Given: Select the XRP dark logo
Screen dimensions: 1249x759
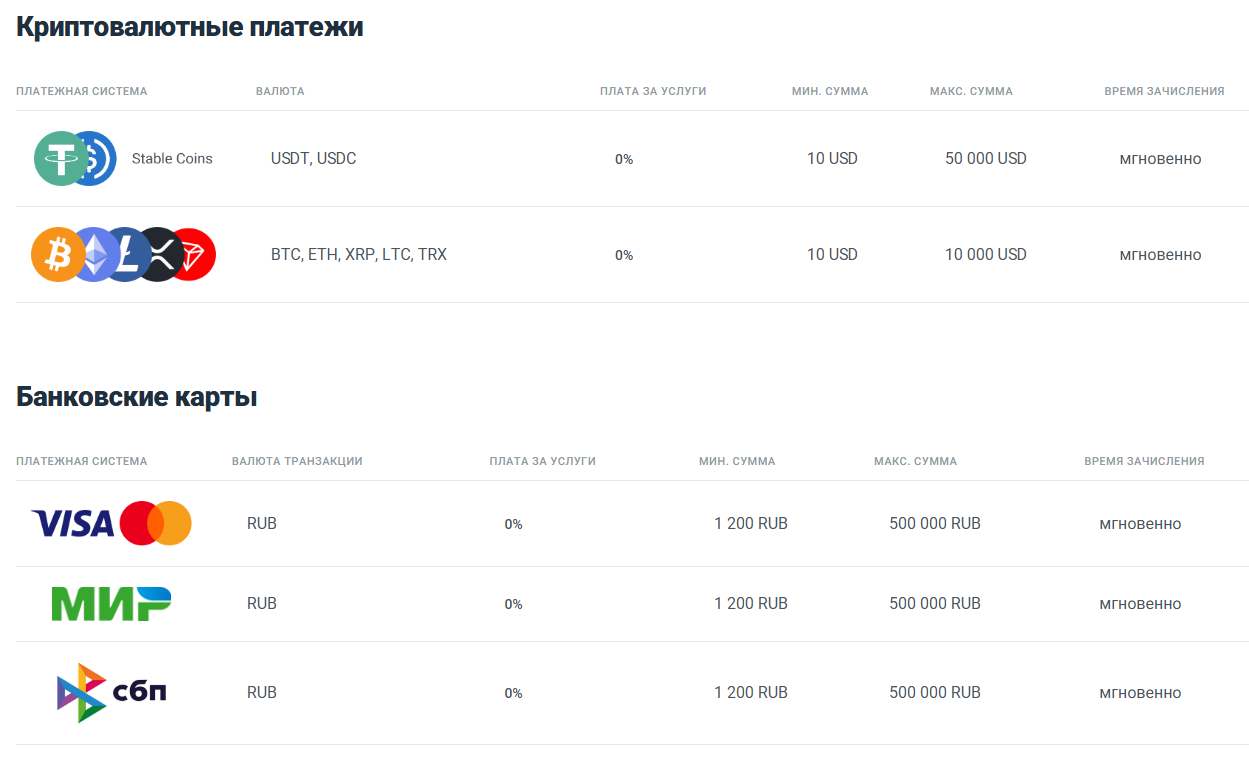Looking at the screenshot, I should click(159, 254).
